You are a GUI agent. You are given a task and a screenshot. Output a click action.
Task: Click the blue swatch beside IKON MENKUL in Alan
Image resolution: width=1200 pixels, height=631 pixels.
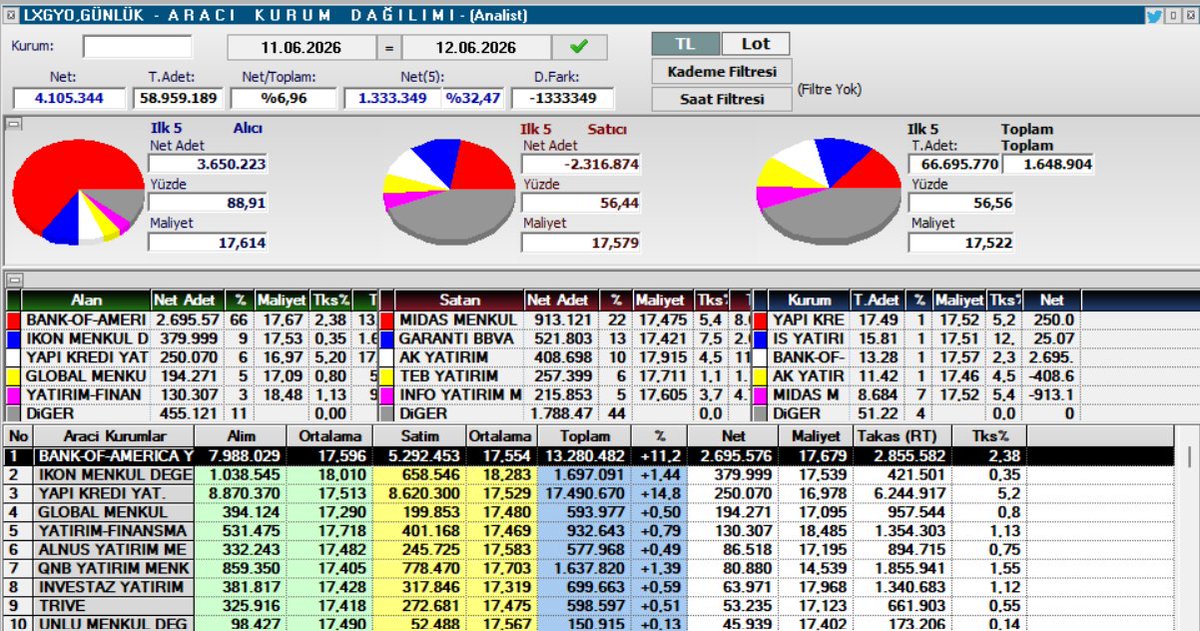point(14,338)
